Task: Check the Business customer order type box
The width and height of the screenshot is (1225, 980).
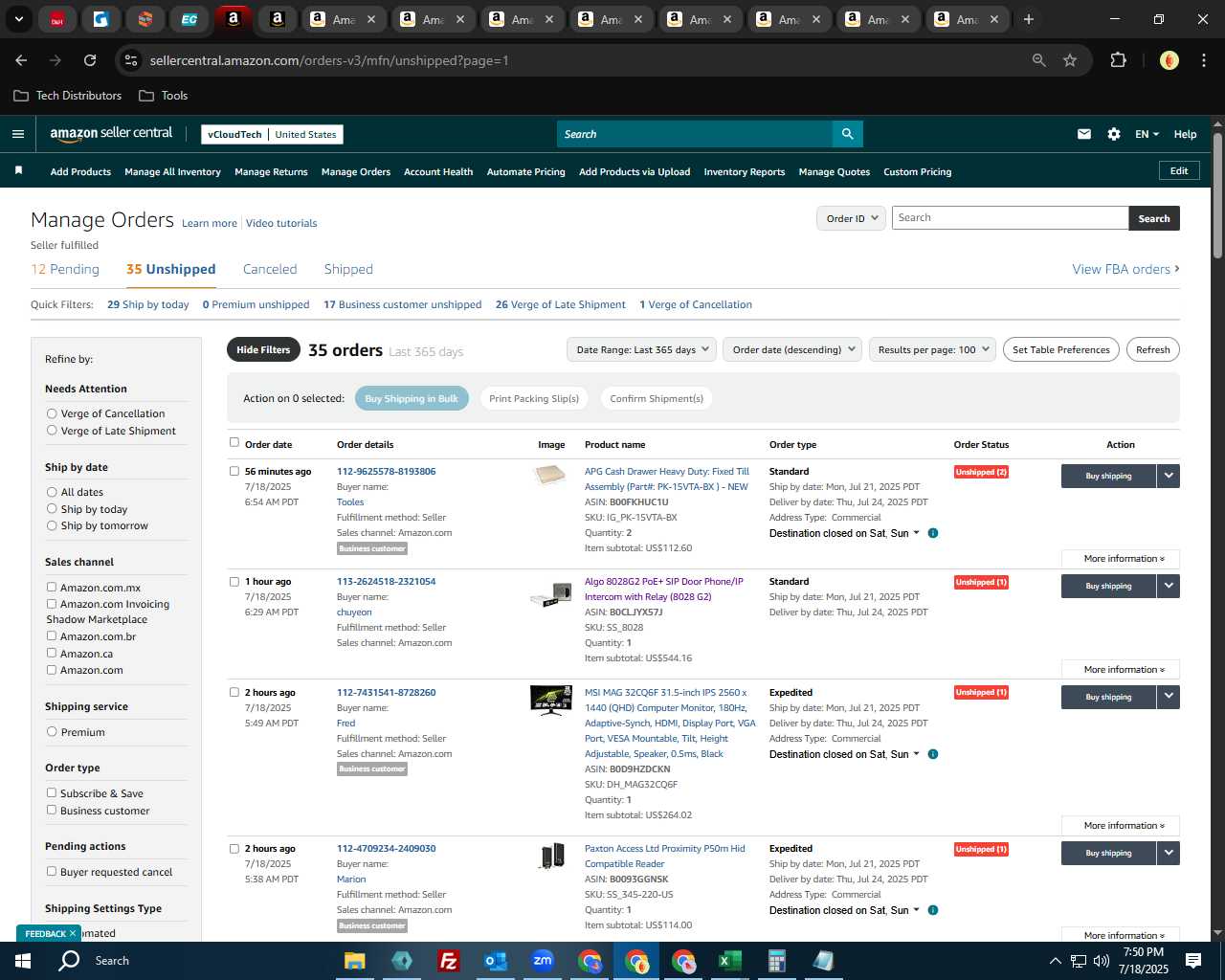Action: [x=52, y=810]
